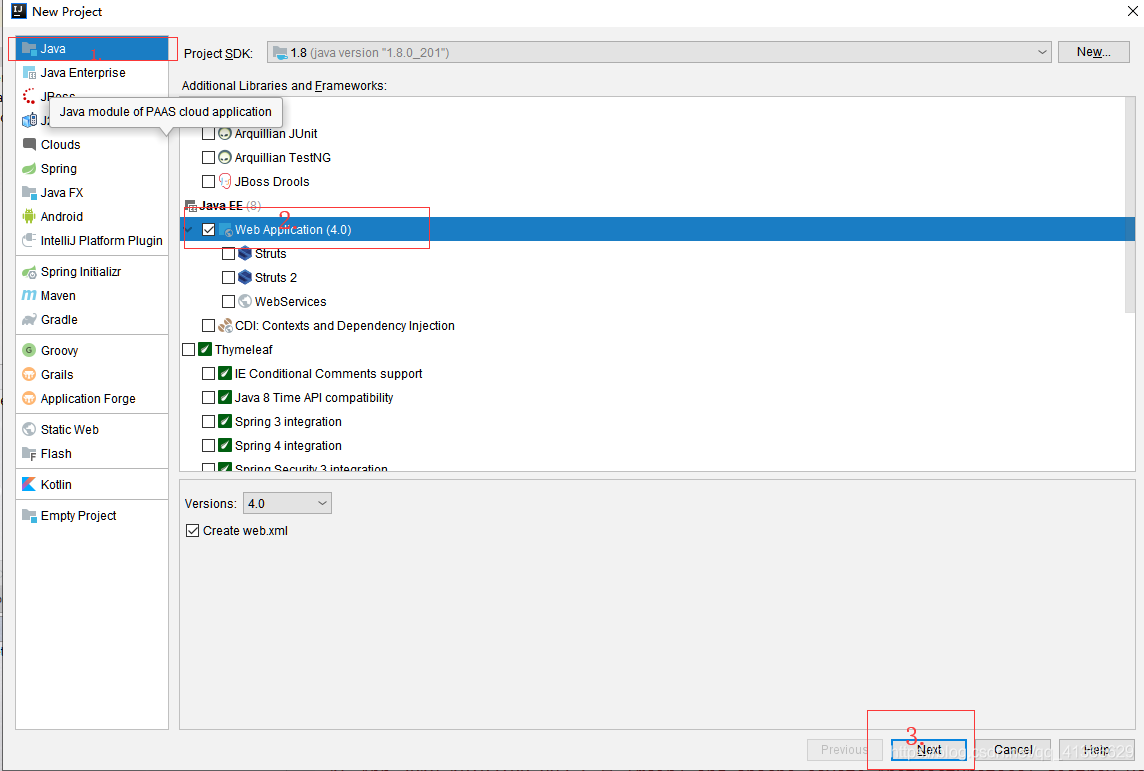
Task: Click the frameworks list vertical scrollbar
Action: 1130,204
